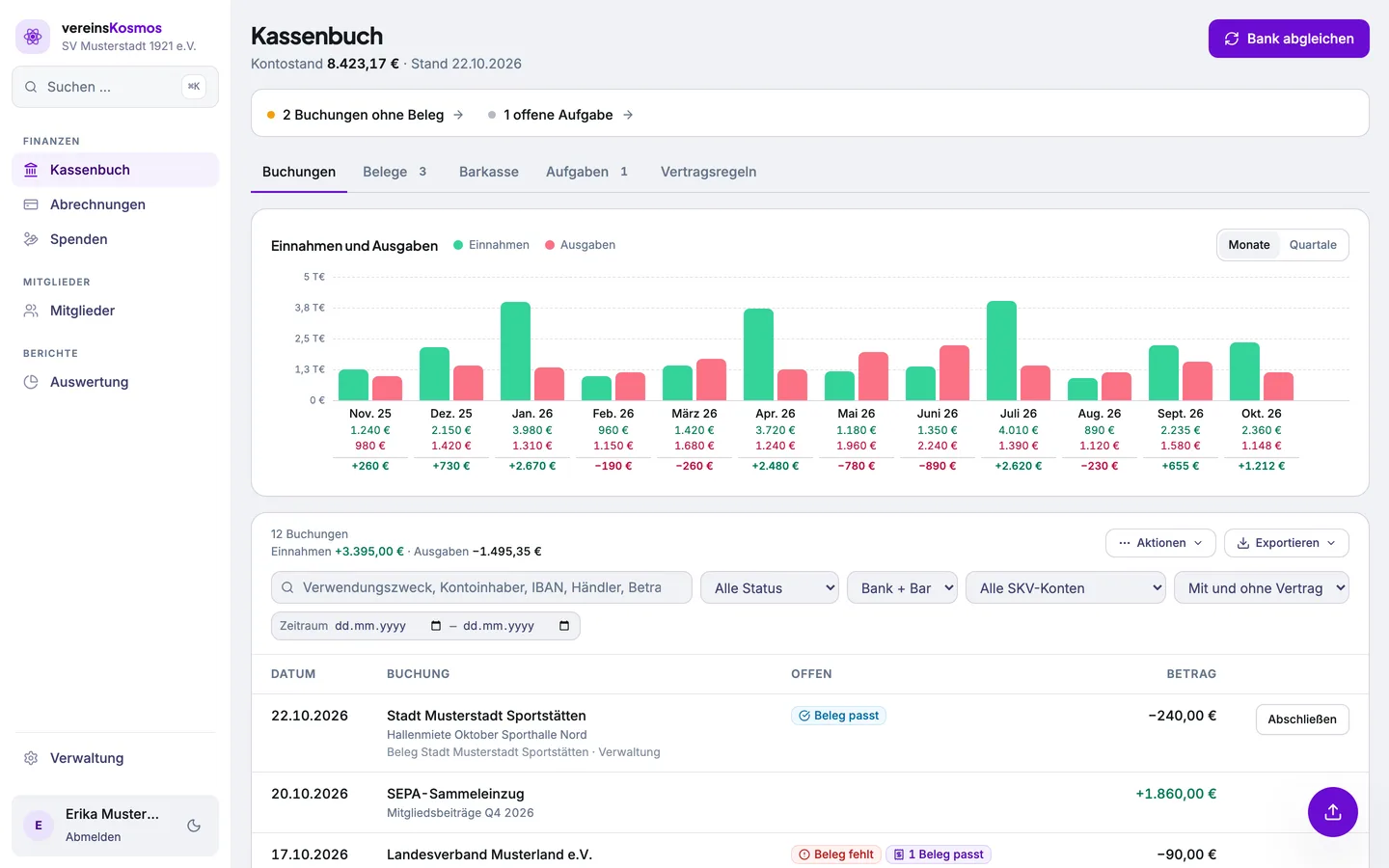
Task: Switch to the Belege tab
Action: click(x=395, y=172)
